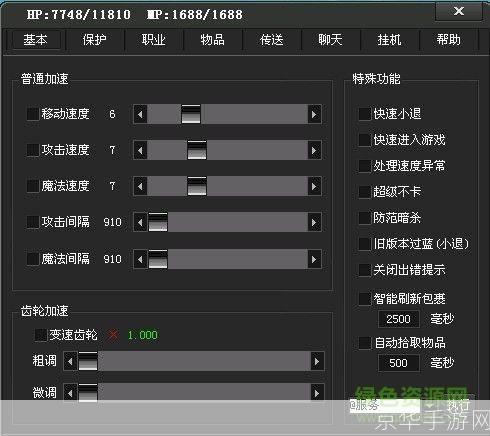The width and height of the screenshot is (490, 436).
Task: Open the 职业 tab
Action: [x=153, y=40]
